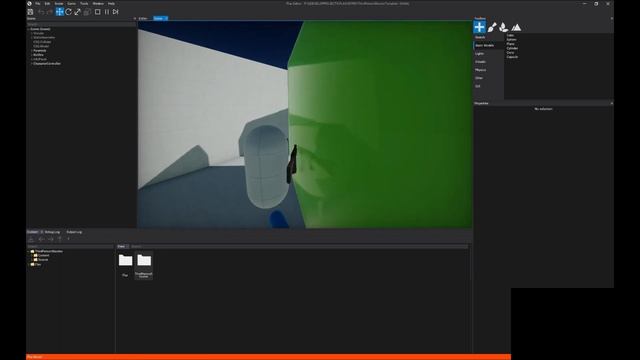Viewport: 640px width, 360px height.
Task: Switch to the Content panel tab
Action: (x=32, y=232)
